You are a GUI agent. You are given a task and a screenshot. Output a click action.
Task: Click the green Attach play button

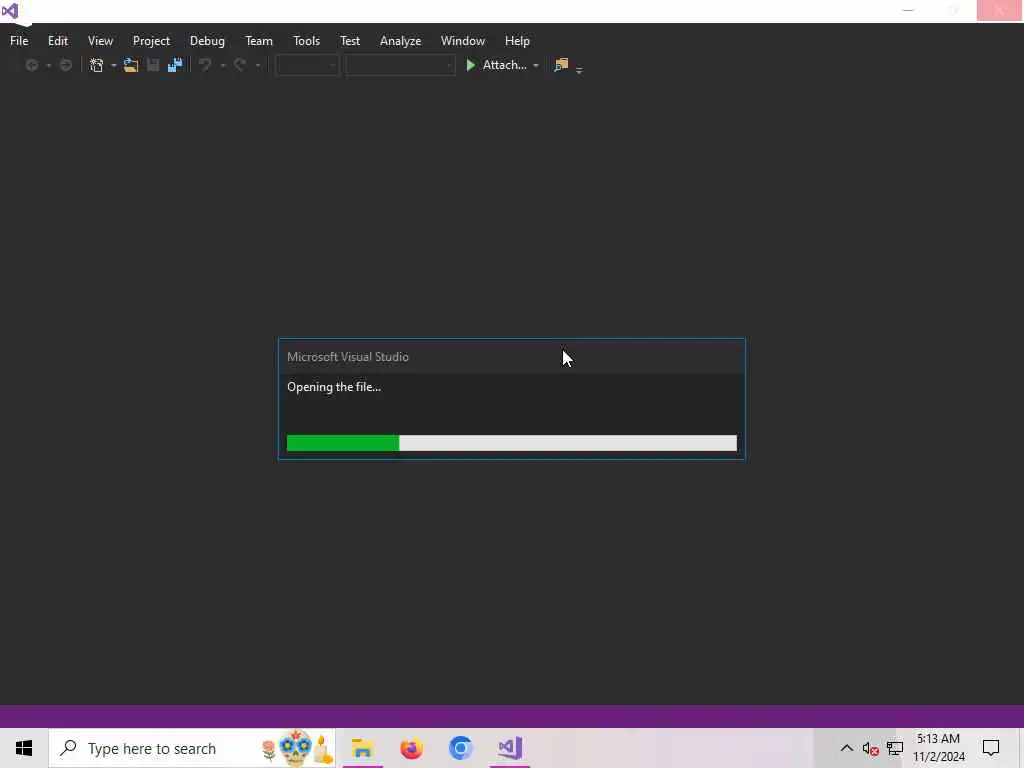pos(470,65)
